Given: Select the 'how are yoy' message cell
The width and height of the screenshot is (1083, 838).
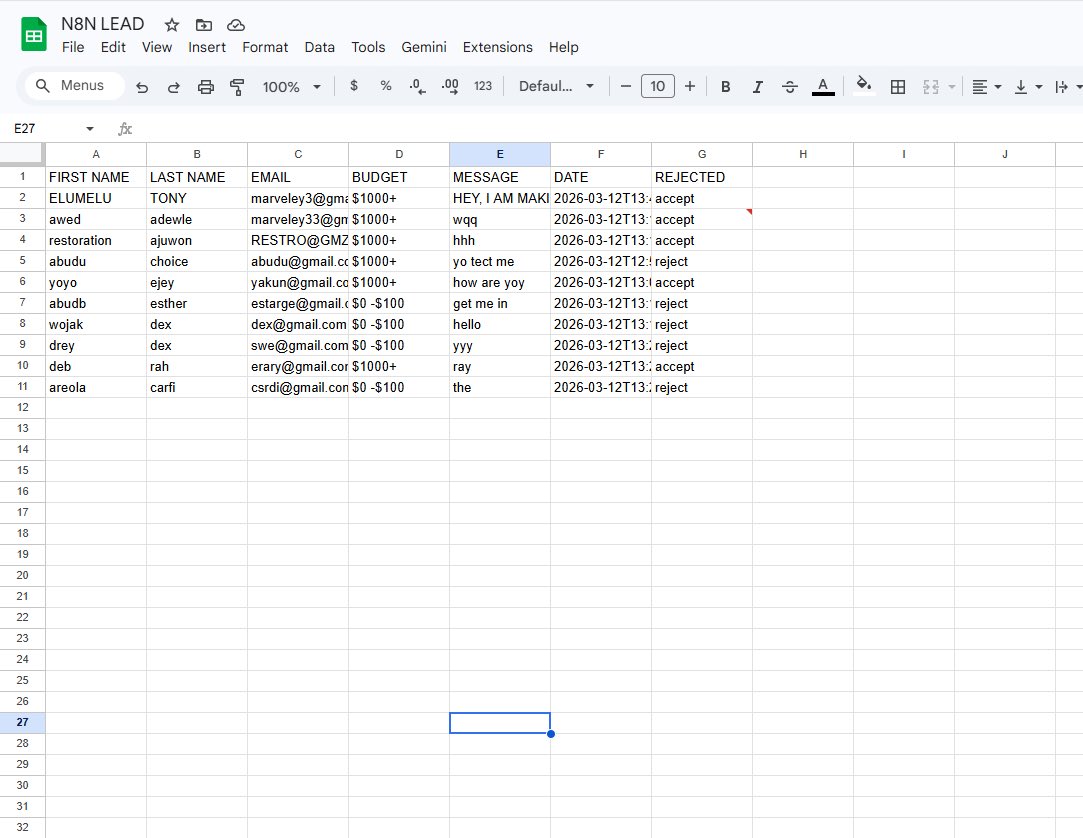Looking at the screenshot, I should (x=500, y=282).
